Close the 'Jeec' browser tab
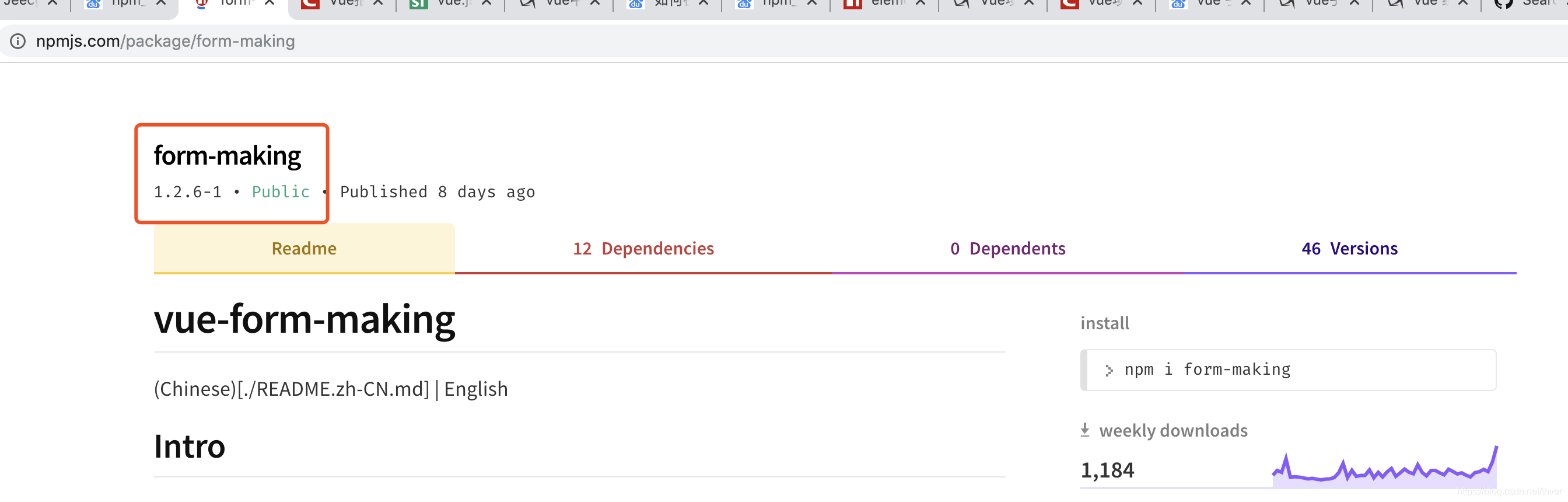The image size is (1568, 502). (x=53, y=3)
